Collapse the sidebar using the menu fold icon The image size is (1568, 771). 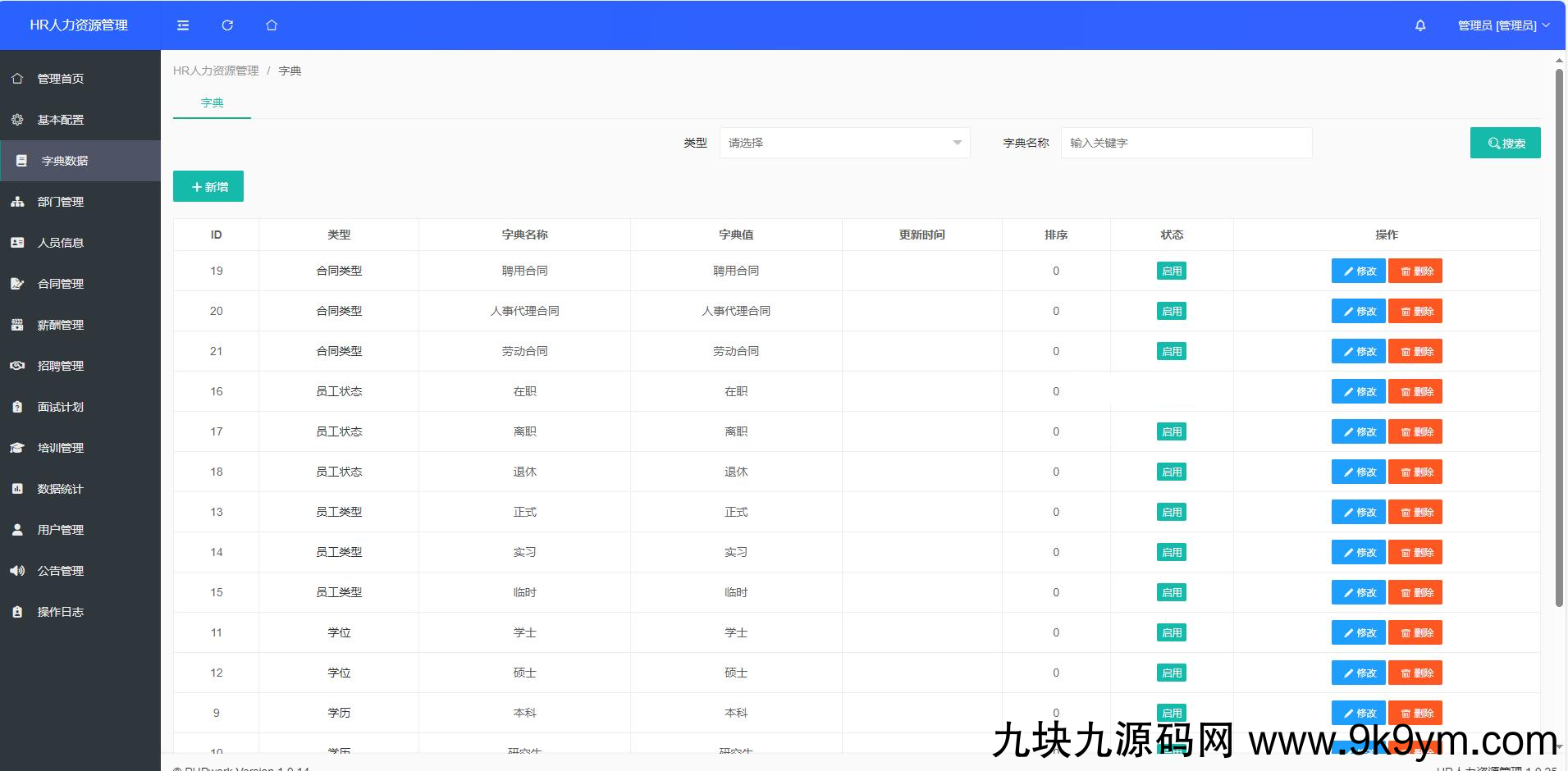[183, 25]
